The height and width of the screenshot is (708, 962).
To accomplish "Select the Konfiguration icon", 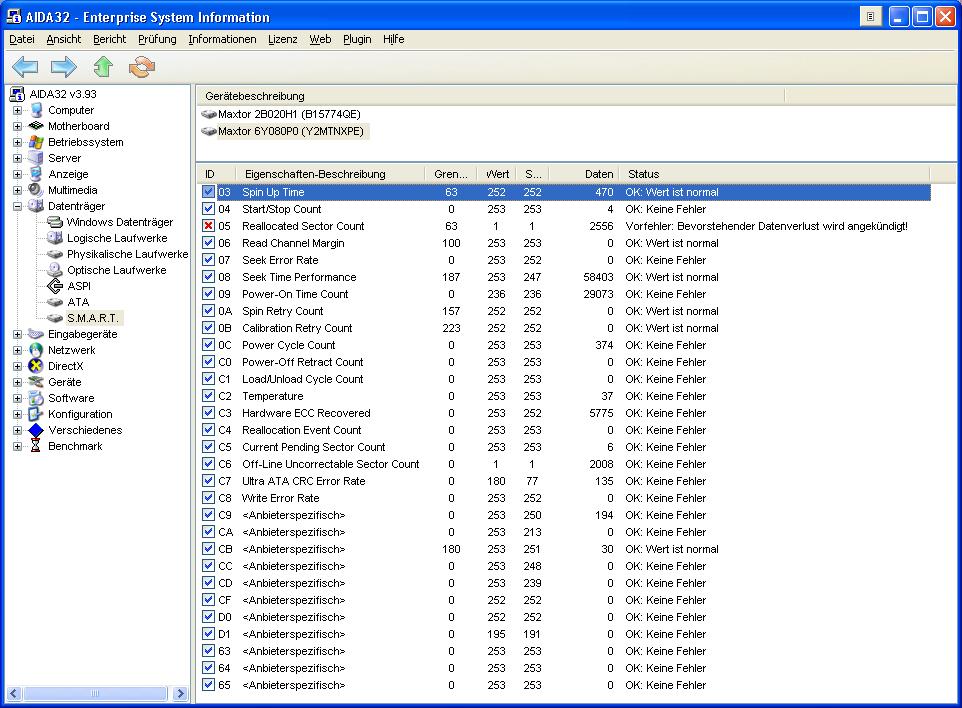I will [x=36, y=414].
